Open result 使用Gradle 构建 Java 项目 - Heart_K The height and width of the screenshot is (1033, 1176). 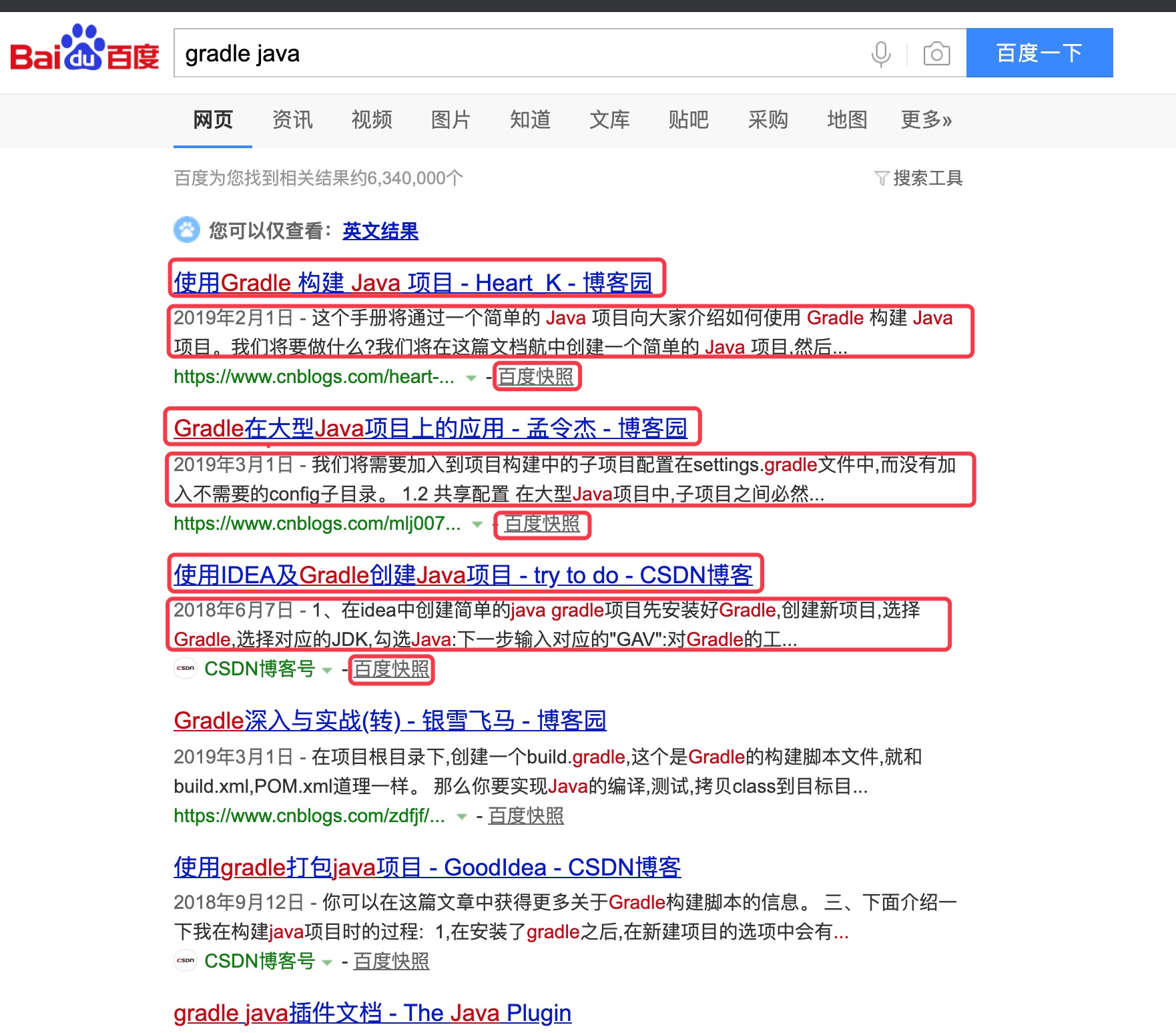coord(413,282)
